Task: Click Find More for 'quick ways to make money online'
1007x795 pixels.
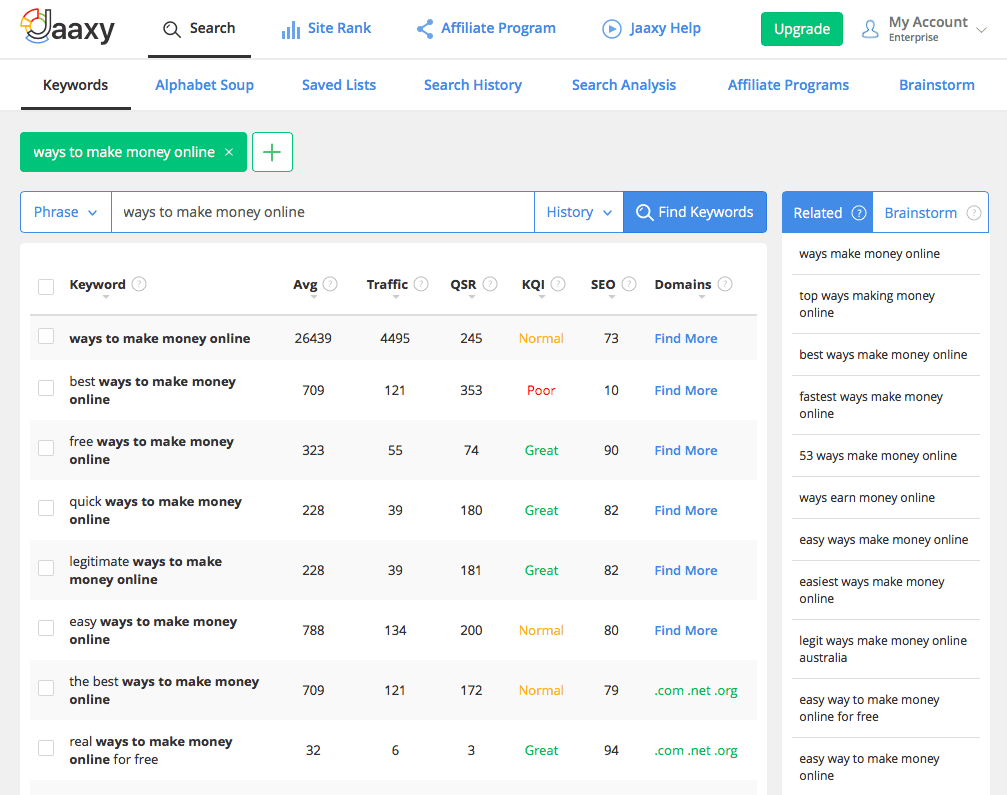Action: [x=686, y=511]
